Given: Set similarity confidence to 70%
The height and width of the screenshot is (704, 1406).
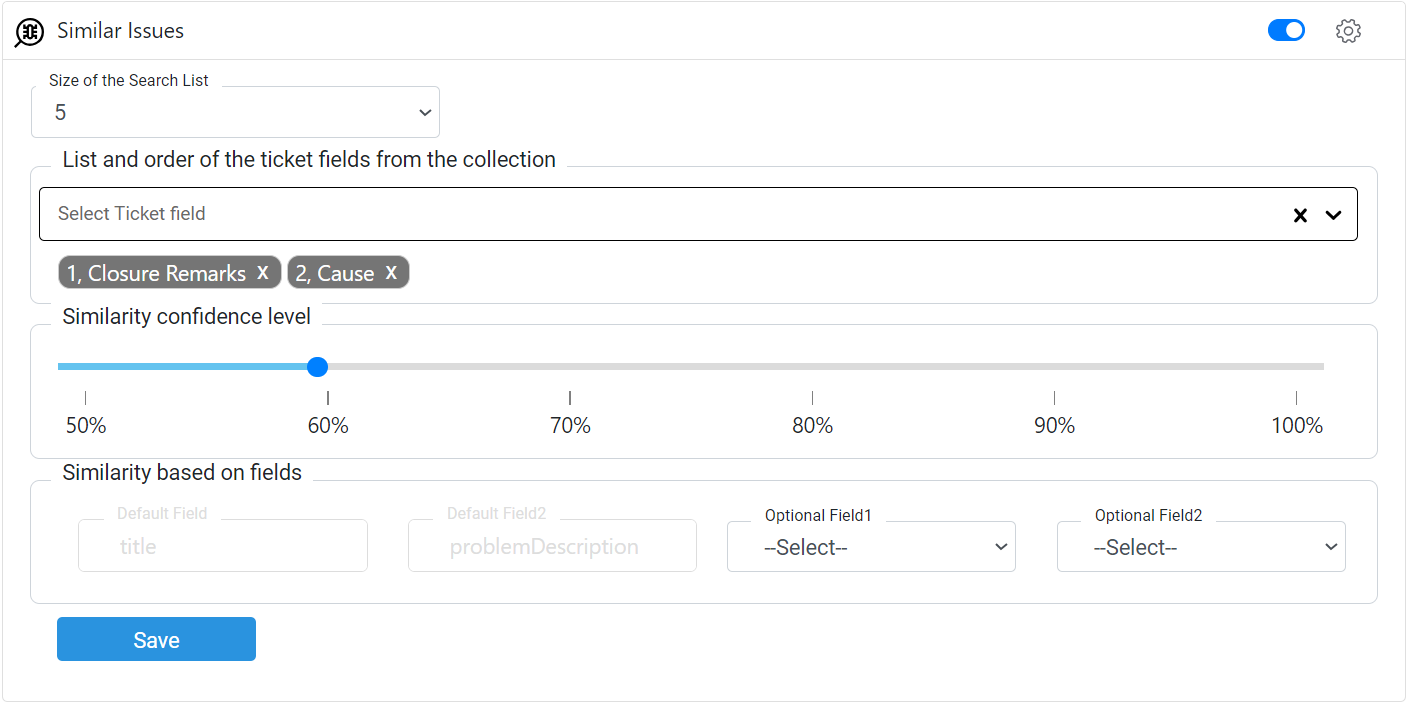Looking at the screenshot, I should tap(570, 367).
